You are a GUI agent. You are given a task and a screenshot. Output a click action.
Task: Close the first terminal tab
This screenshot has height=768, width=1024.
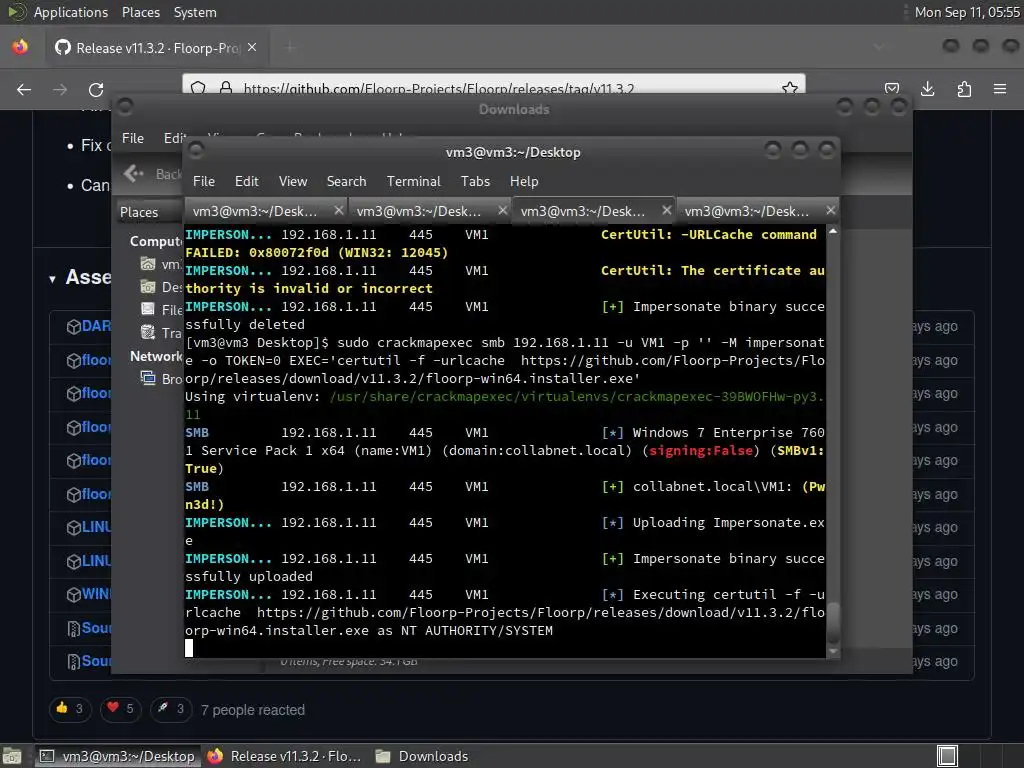[338, 210]
